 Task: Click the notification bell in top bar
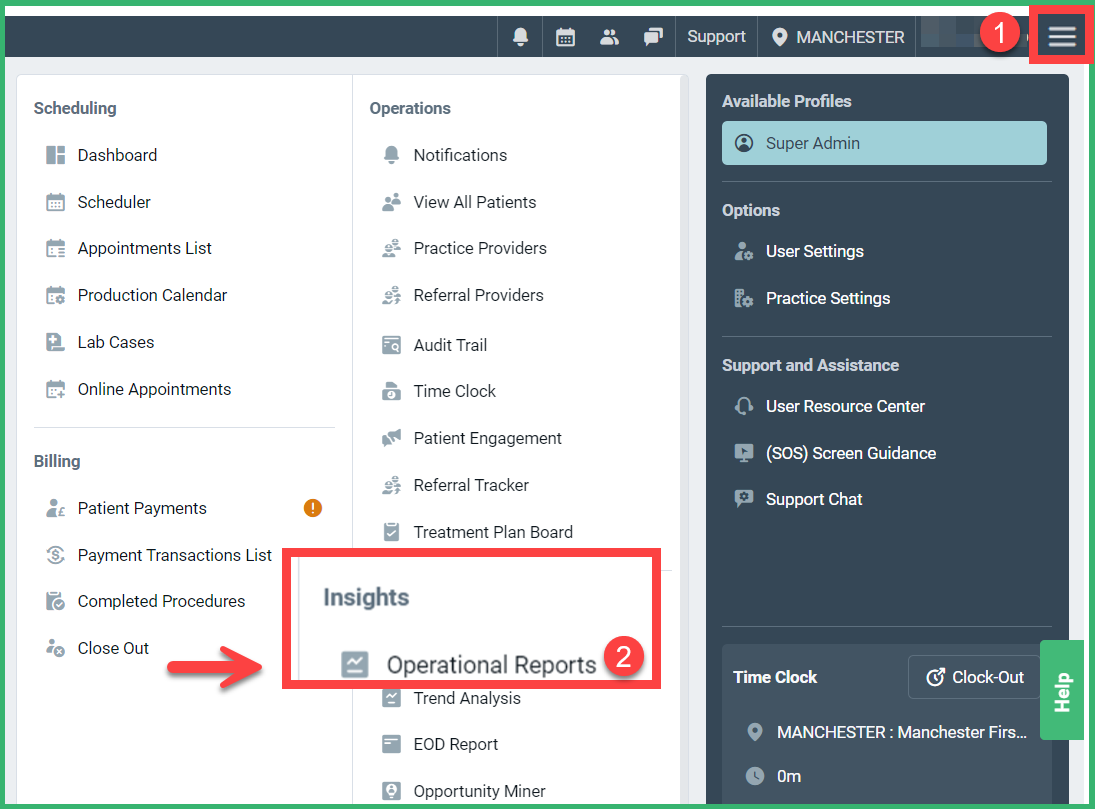tap(520, 36)
